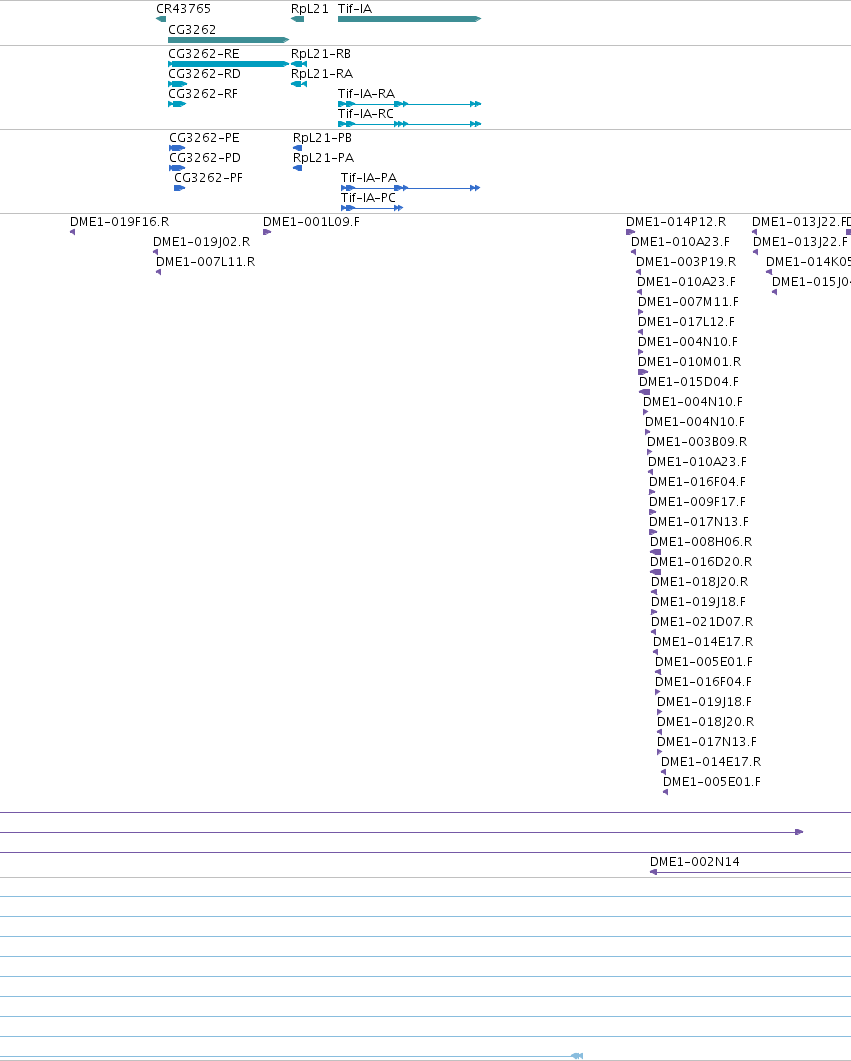Open the Tif-IA-RC transcript glyph
The image size is (851, 1061).
409,124
